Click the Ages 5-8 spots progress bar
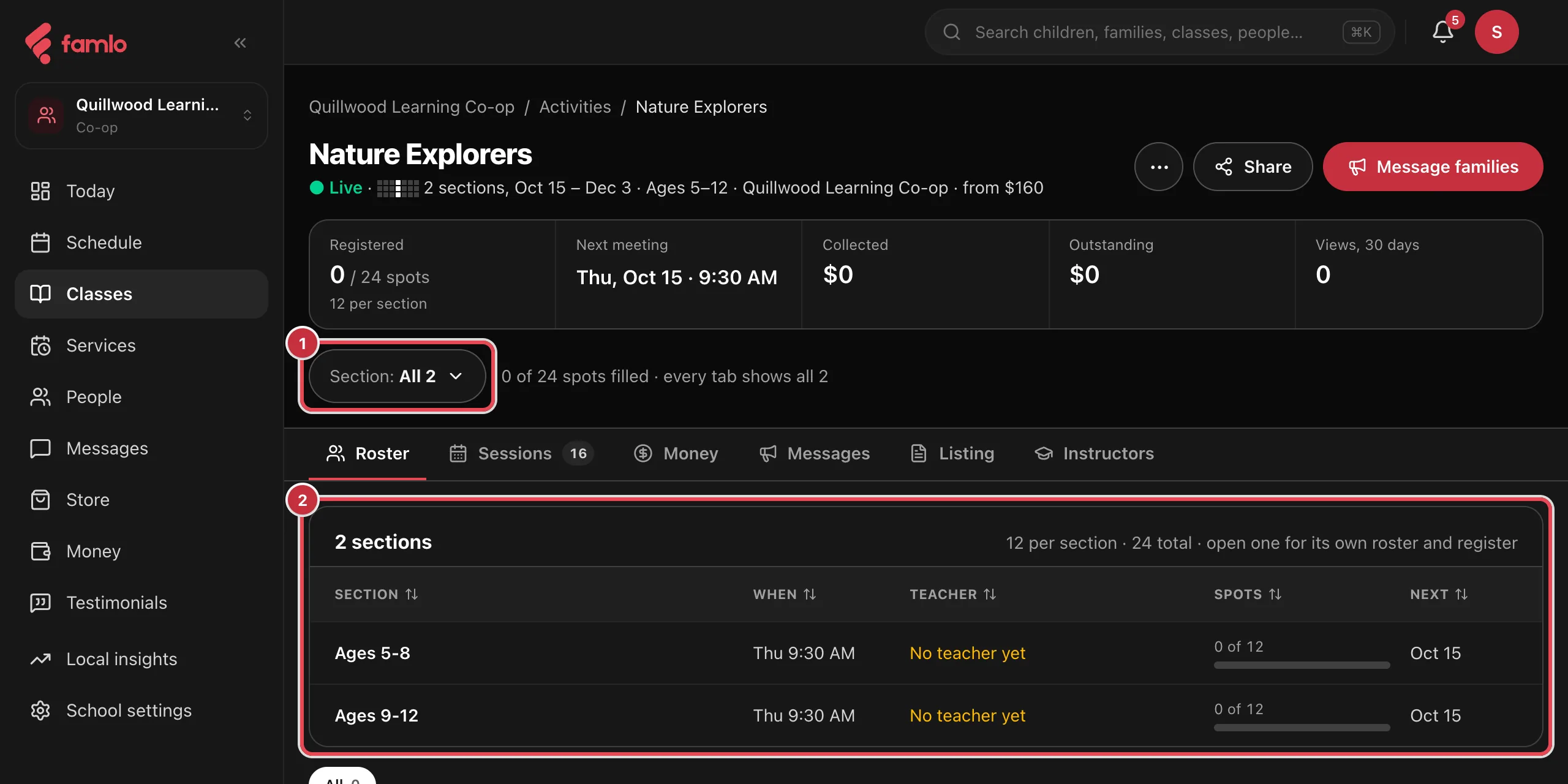This screenshot has width=1568, height=784. click(x=1302, y=665)
